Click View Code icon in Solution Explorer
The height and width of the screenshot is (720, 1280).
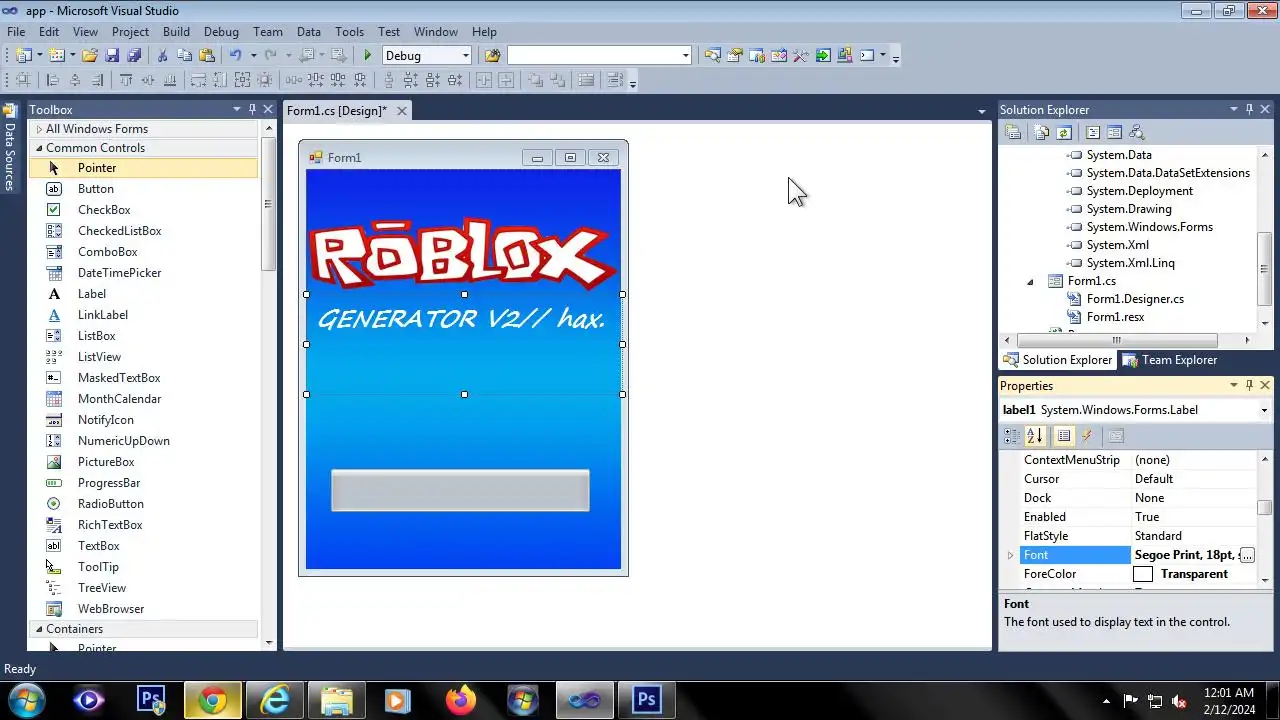pyautogui.click(x=1093, y=132)
